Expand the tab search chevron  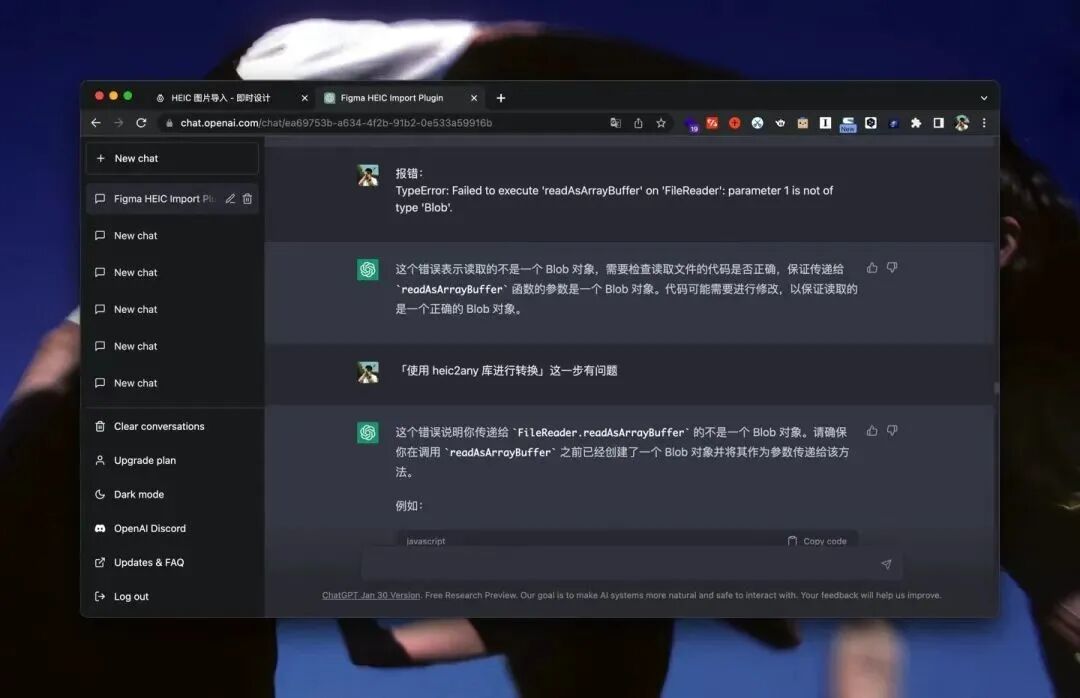click(x=984, y=98)
